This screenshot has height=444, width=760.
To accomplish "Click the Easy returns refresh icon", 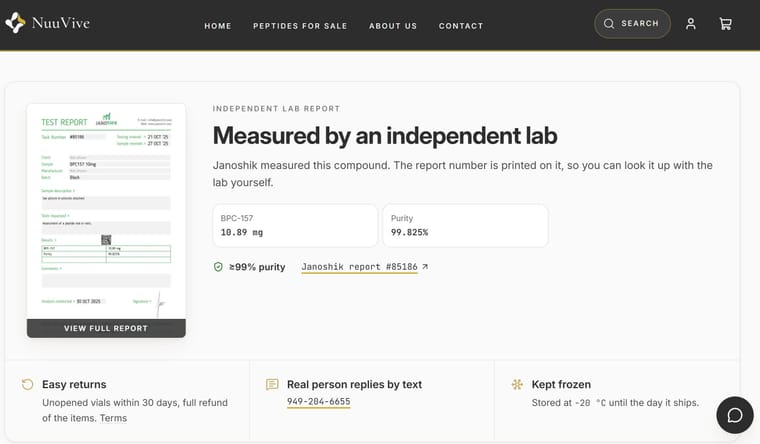I will (28, 384).
